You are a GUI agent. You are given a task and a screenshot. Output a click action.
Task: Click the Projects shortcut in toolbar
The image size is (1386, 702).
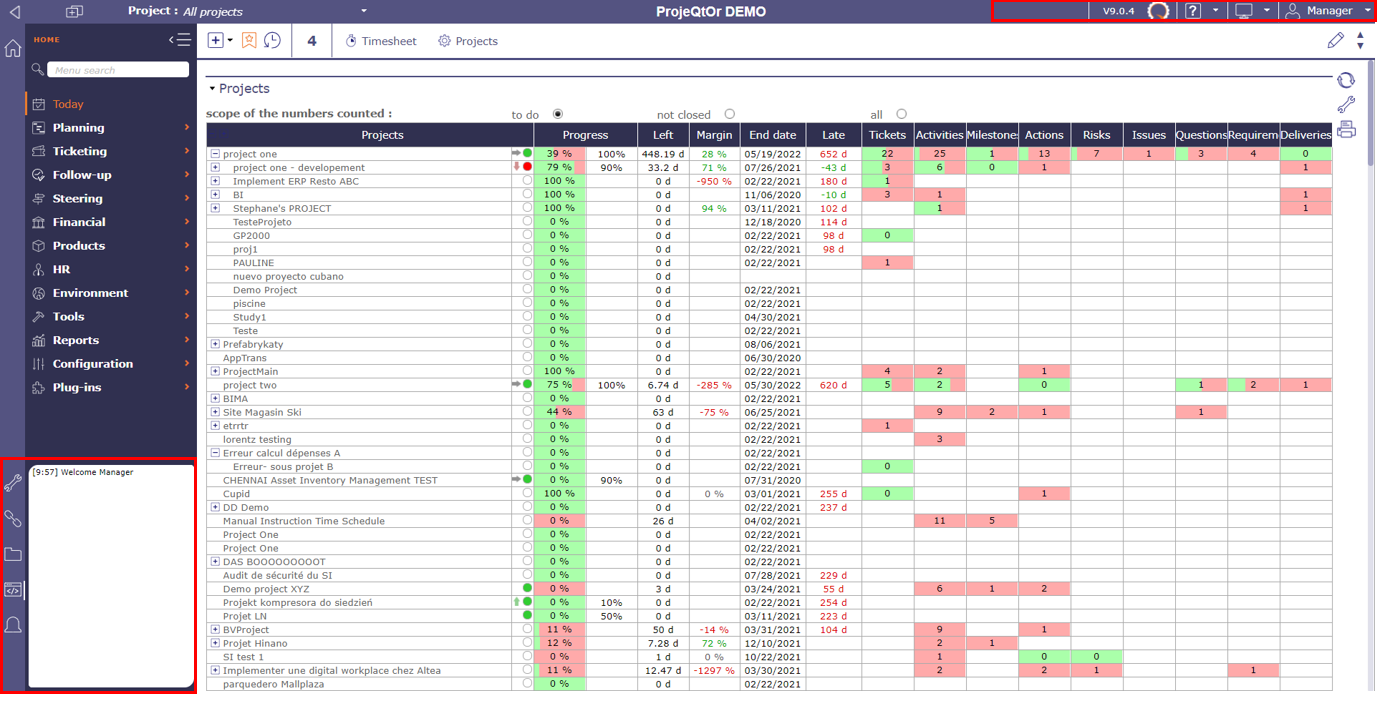468,41
